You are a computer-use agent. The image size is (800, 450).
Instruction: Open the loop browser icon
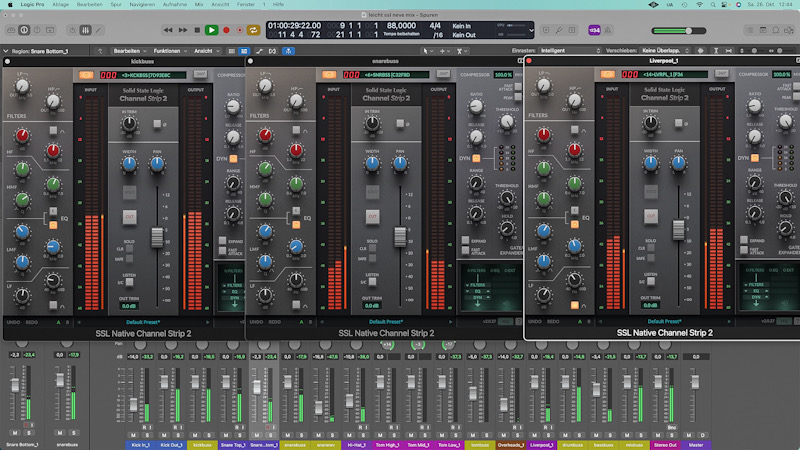776,31
